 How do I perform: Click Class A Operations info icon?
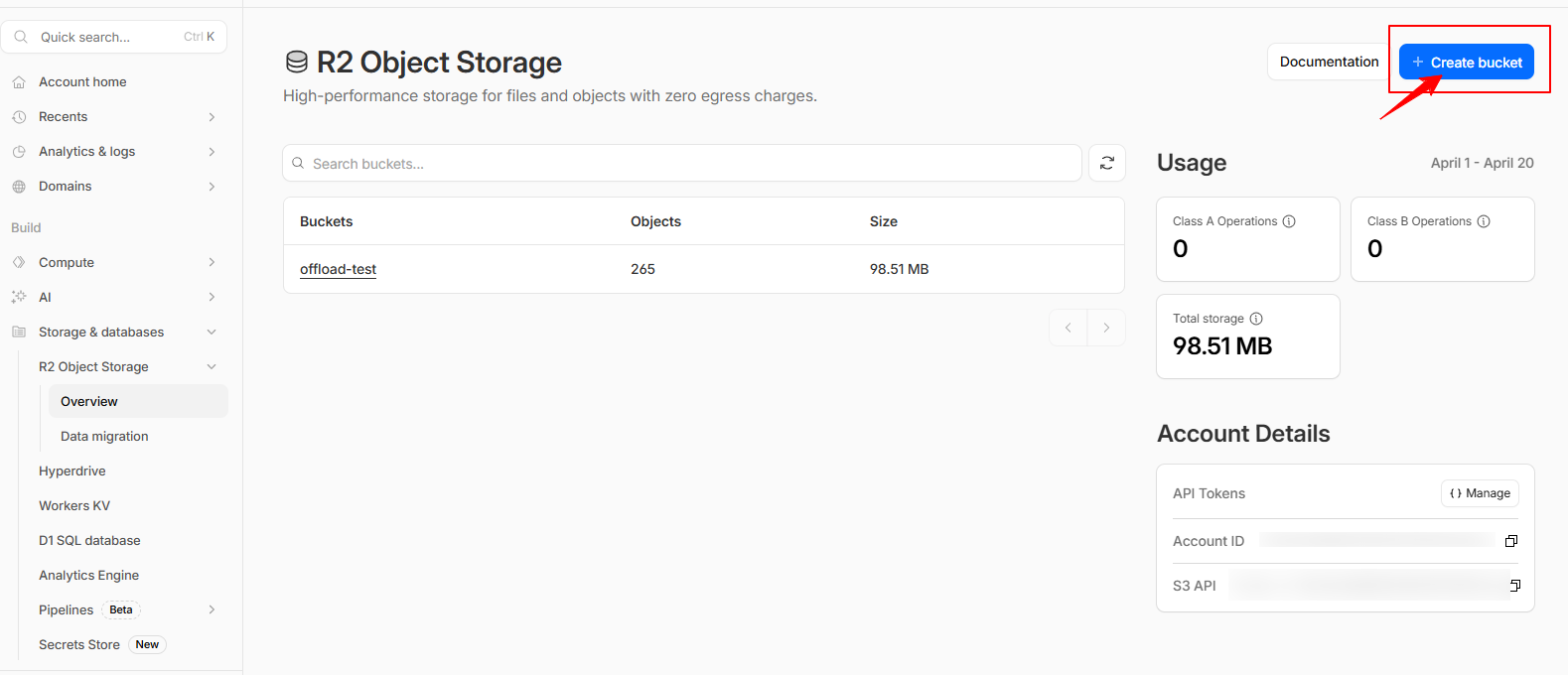[1289, 221]
